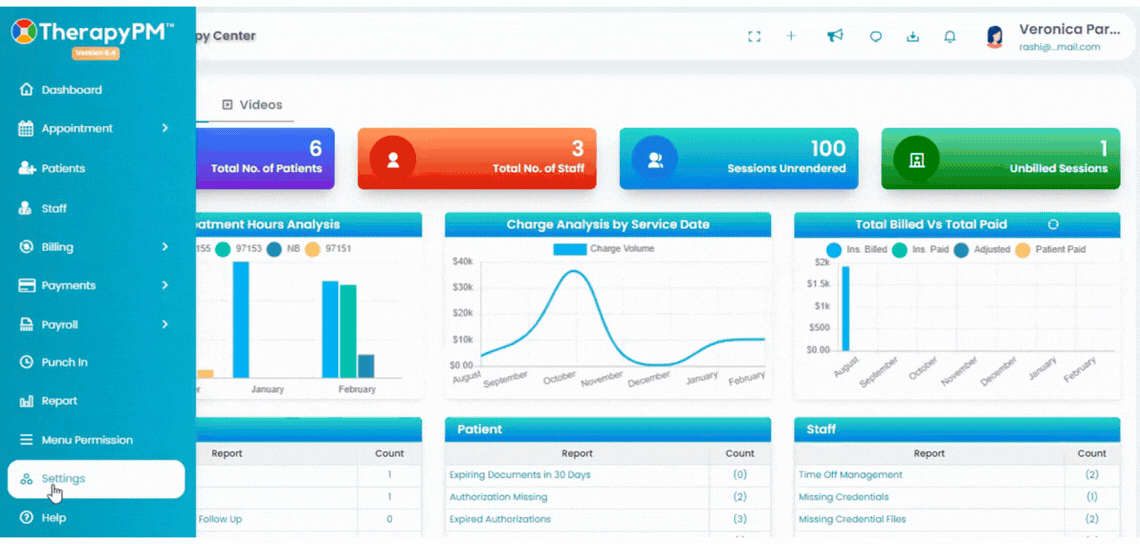Click the Help question mark icon
The height and width of the screenshot is (544, 1140).
tap(26, 518)
